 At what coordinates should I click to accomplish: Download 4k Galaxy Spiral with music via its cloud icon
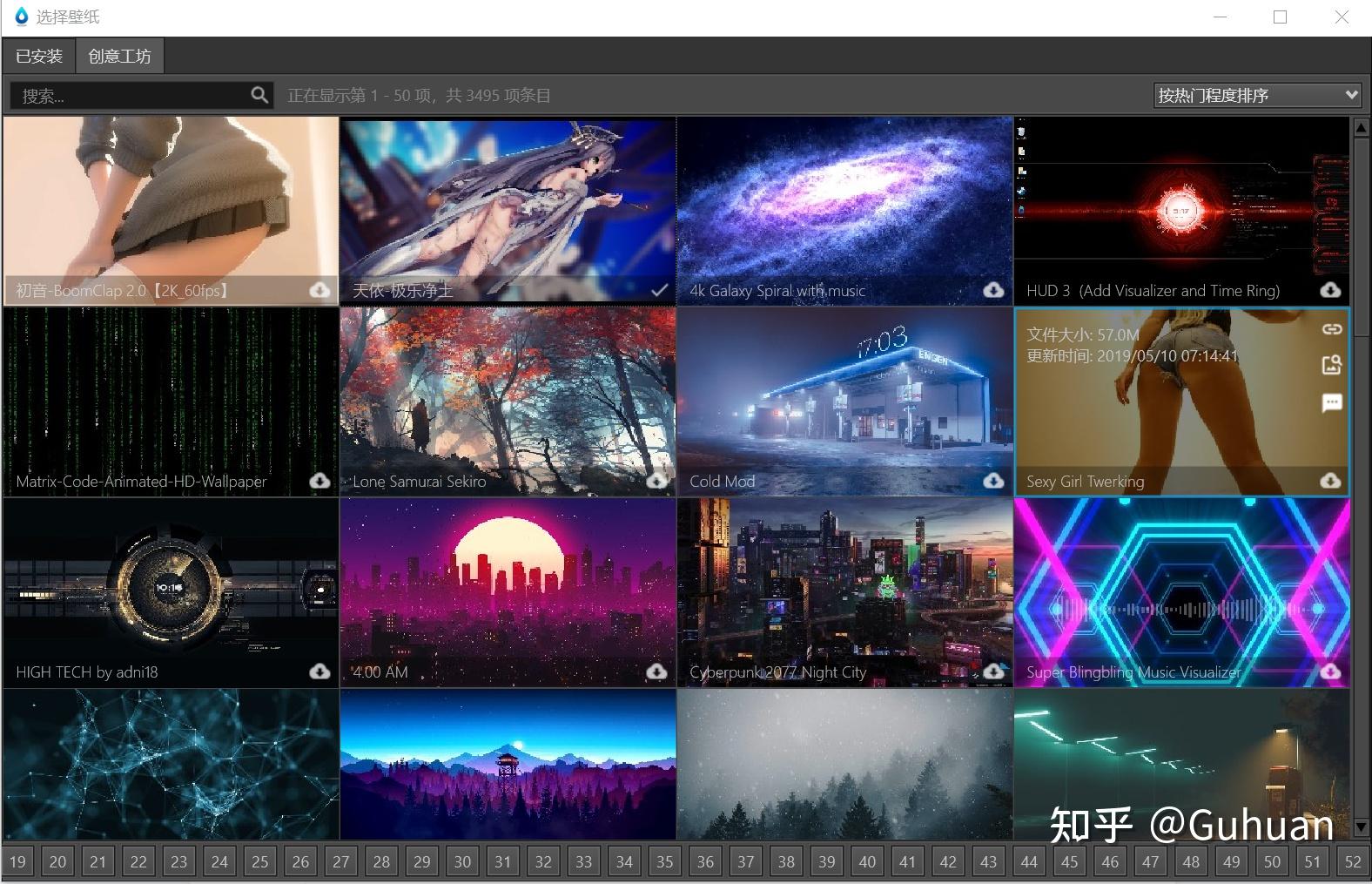[x=993, y=290]
